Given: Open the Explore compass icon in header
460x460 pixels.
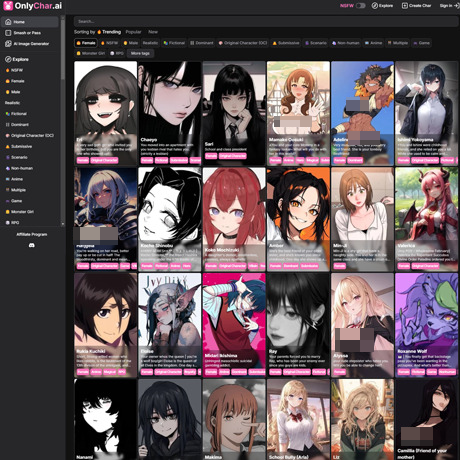Looking at the screenshot, I should pos(375,6).
